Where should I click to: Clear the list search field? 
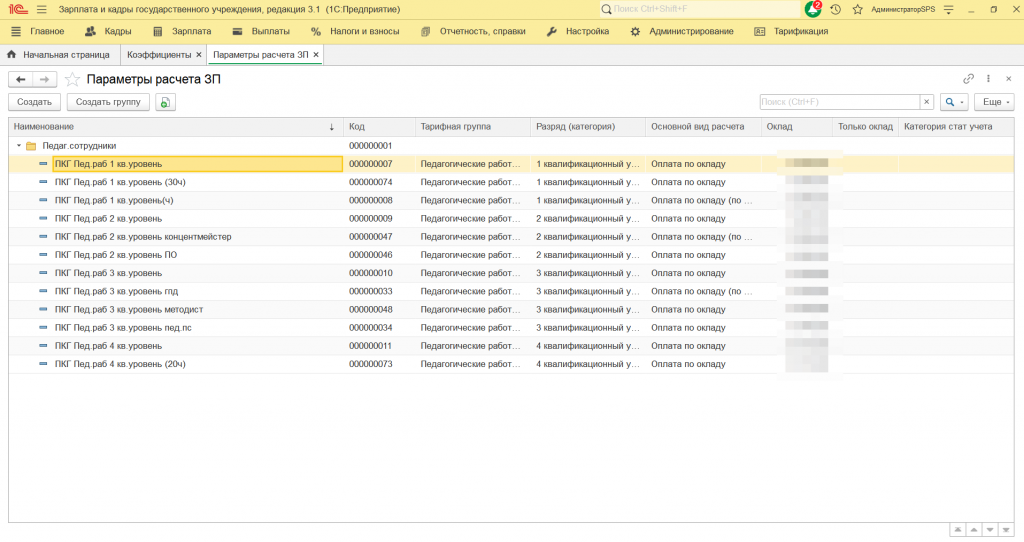pyautogui.click(x=926, y=102)
